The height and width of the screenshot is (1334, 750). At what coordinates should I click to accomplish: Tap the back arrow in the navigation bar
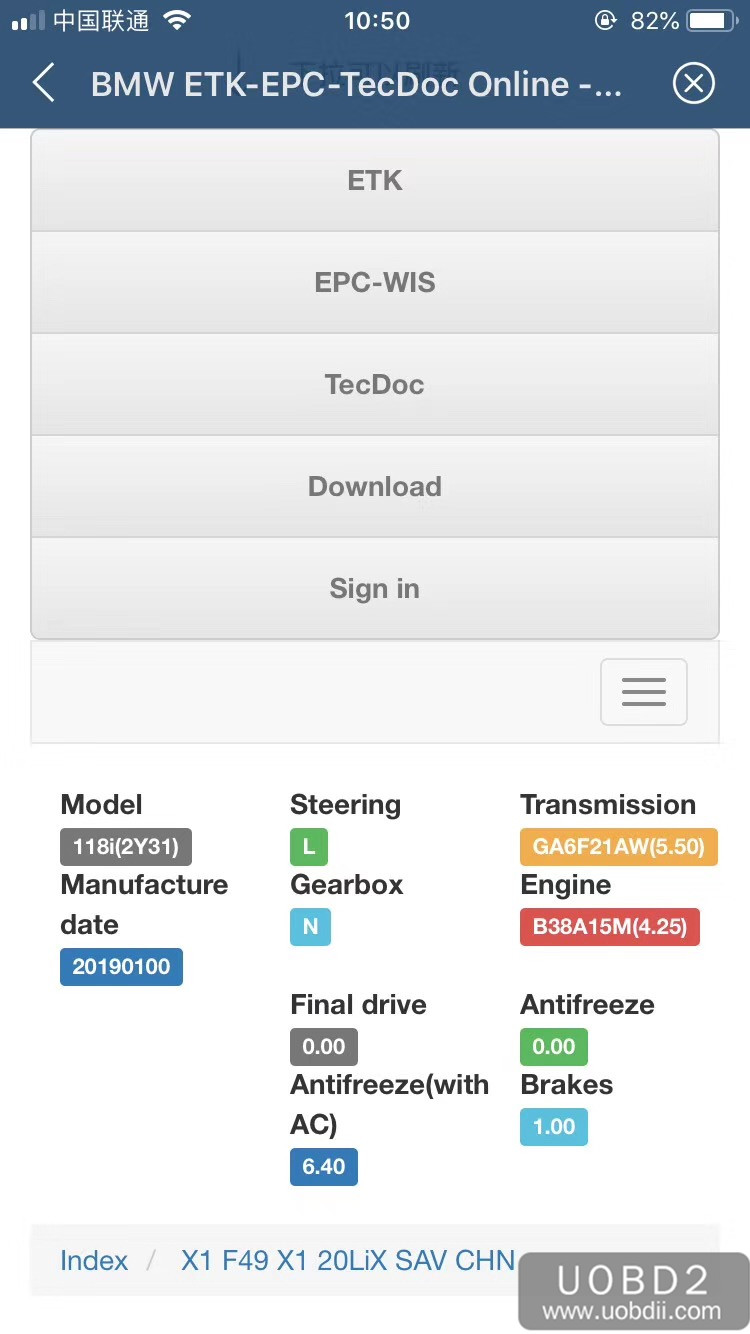coord(43,83)
